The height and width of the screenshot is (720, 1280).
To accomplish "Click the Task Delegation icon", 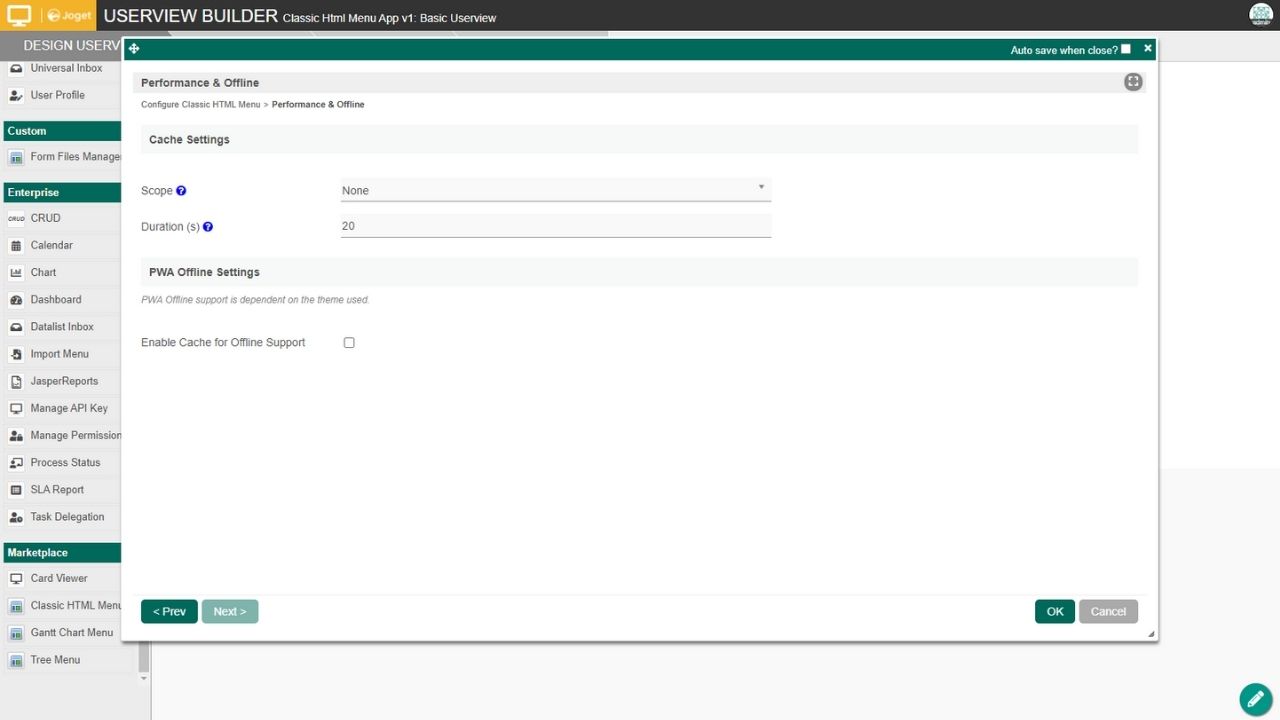I will click(16, 517).
